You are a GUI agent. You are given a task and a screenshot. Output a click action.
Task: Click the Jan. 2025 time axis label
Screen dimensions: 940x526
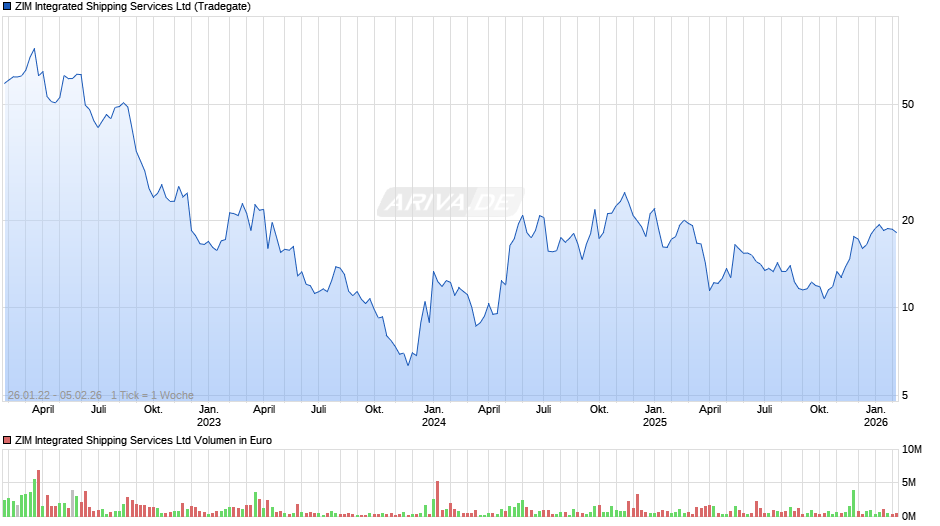pos(655,416)
